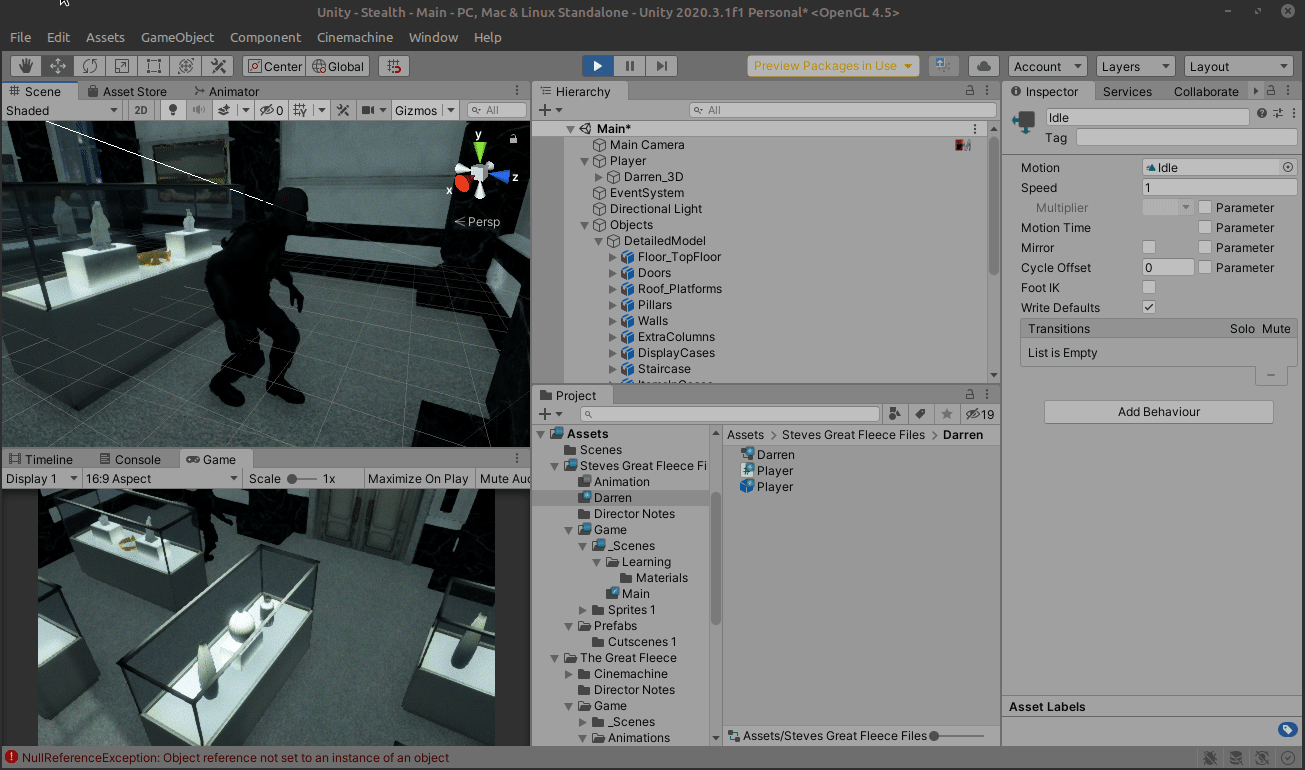Select the Transform tool in toolbar
1305x770 pixels.
pos(186,66)
